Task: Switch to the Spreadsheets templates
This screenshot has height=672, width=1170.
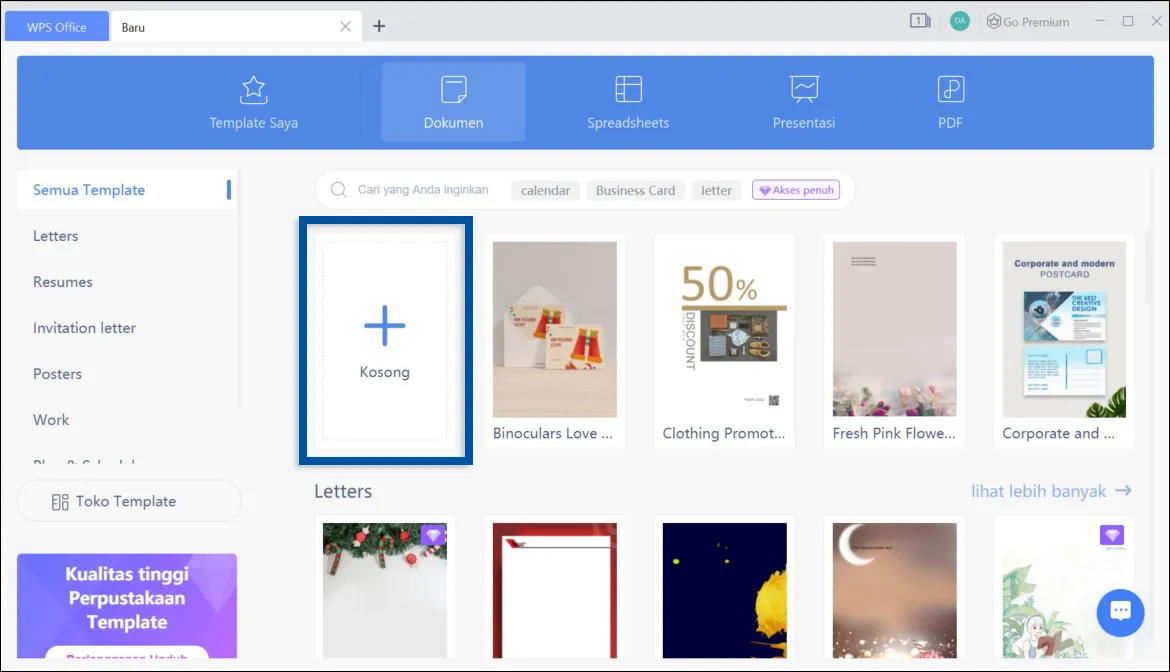Action: click(x=627, y=100)
